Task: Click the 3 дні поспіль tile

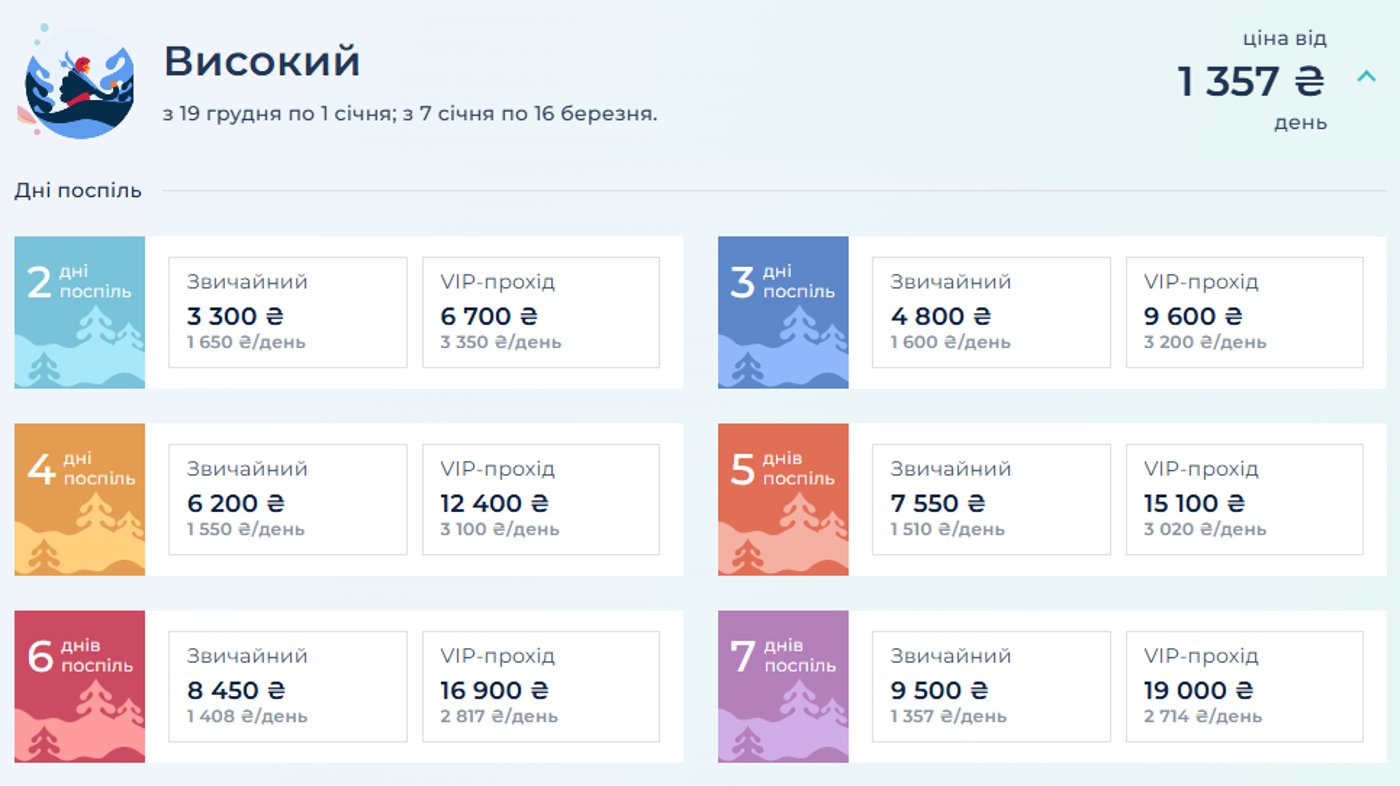Action: click(783, 312)
